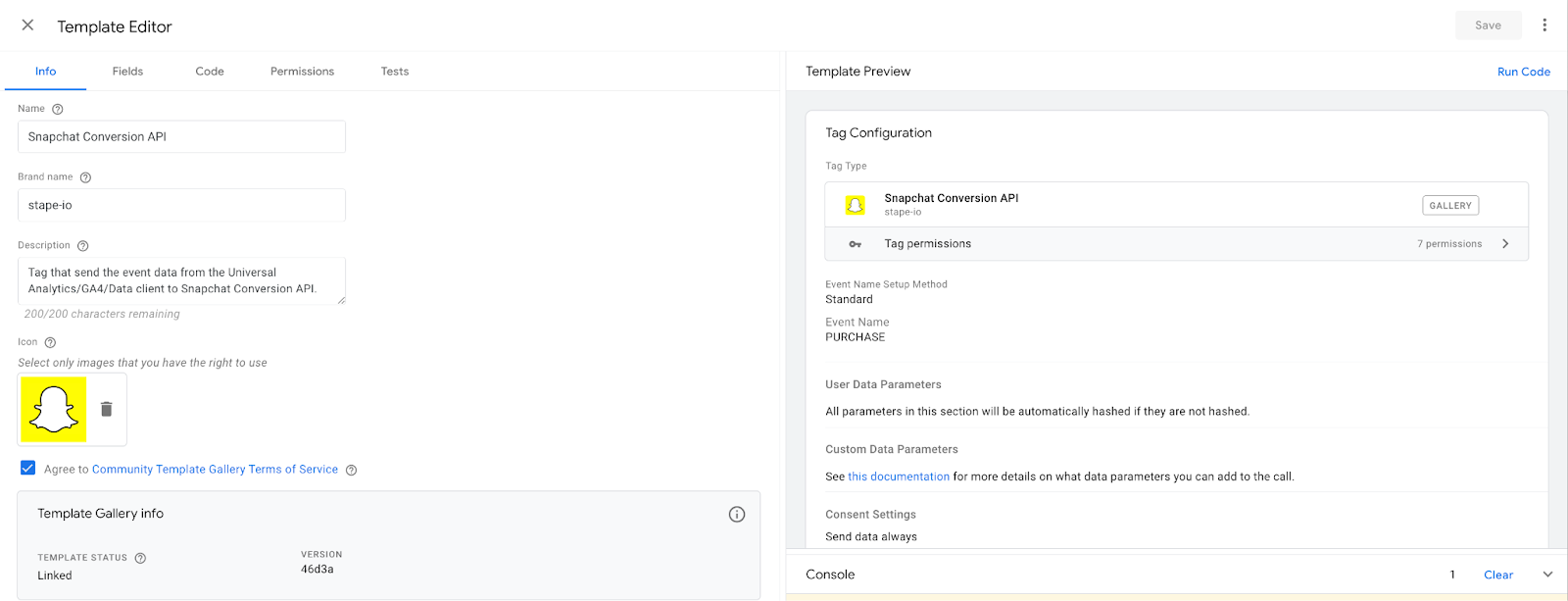Click the help icon beside Icon label
Viewport: 1568px width, 601px height.
[50, 342]
